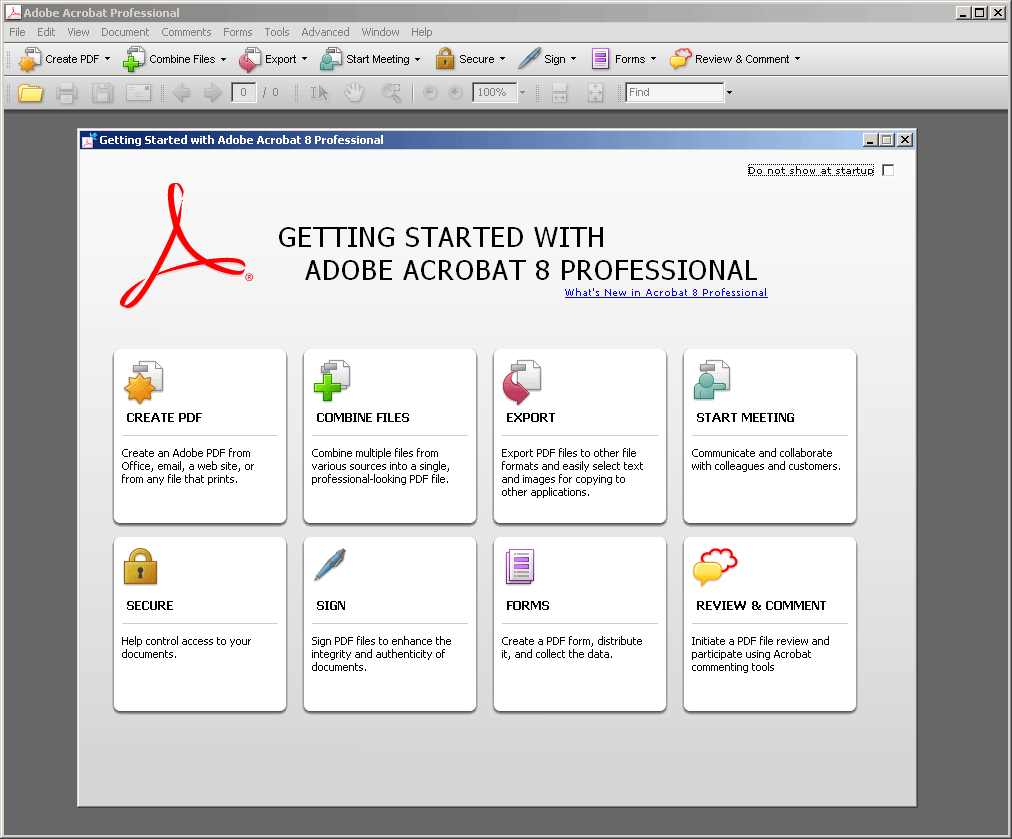1012x839 pixels.
Task: Click the Sign pen toolbar icon
Action: pos(529,59)
